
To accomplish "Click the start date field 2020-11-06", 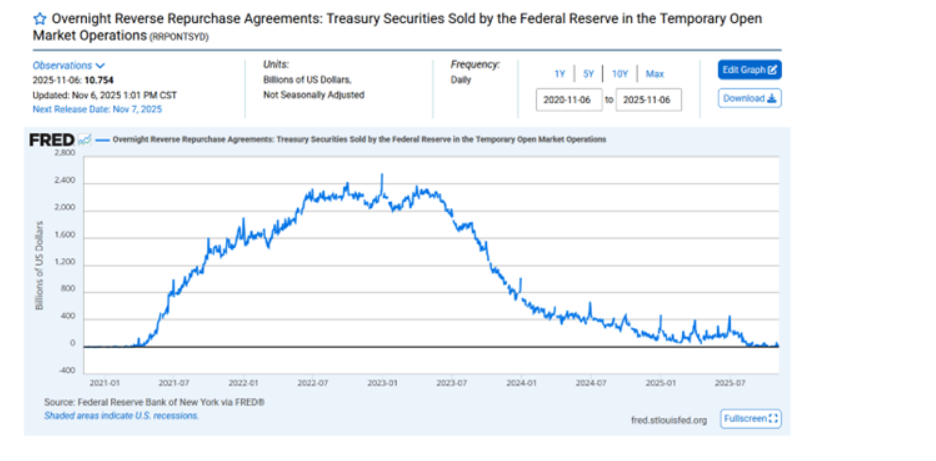I will point(570,100).
